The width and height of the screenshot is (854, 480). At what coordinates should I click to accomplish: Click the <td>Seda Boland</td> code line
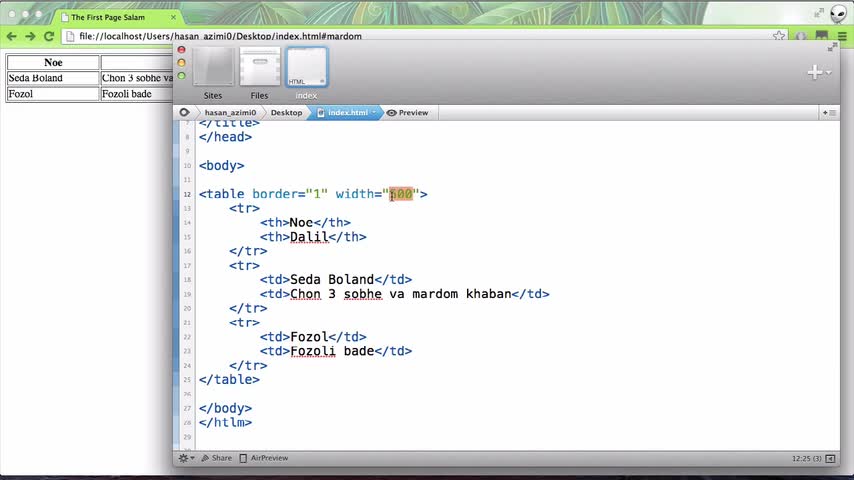[336, 280]
